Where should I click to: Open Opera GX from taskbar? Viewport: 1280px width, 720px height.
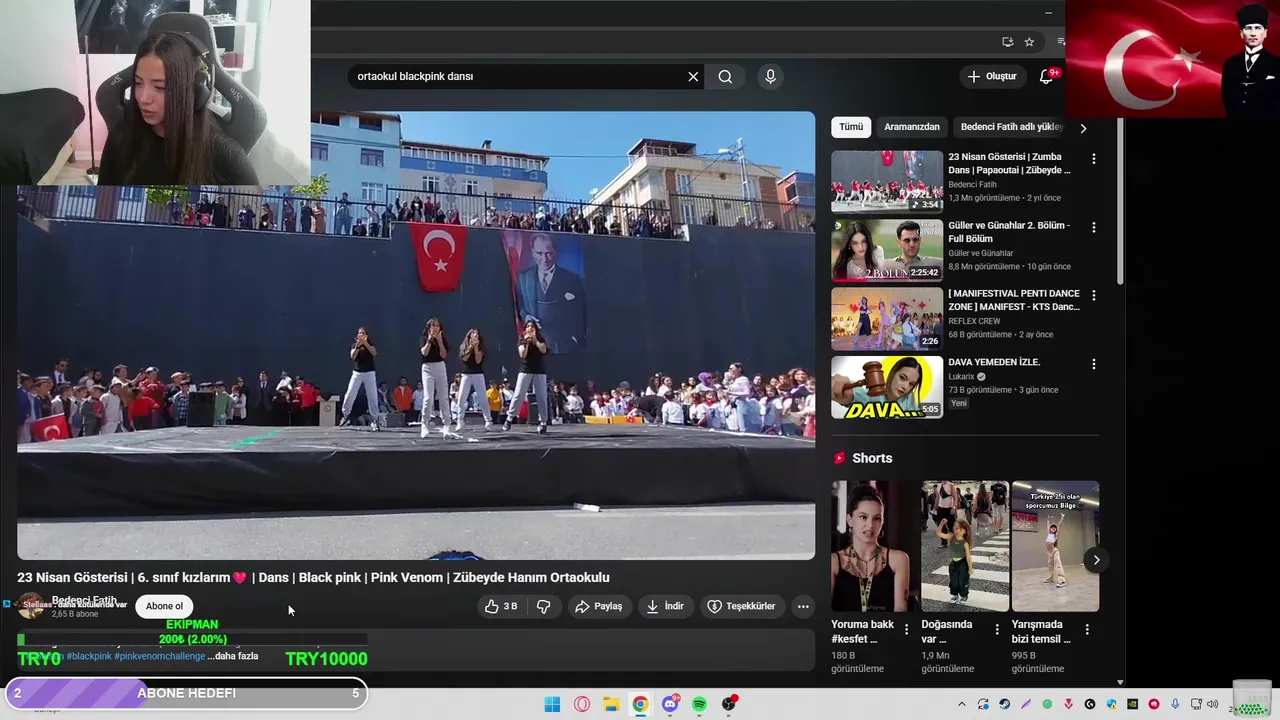[x=582, y=704]
